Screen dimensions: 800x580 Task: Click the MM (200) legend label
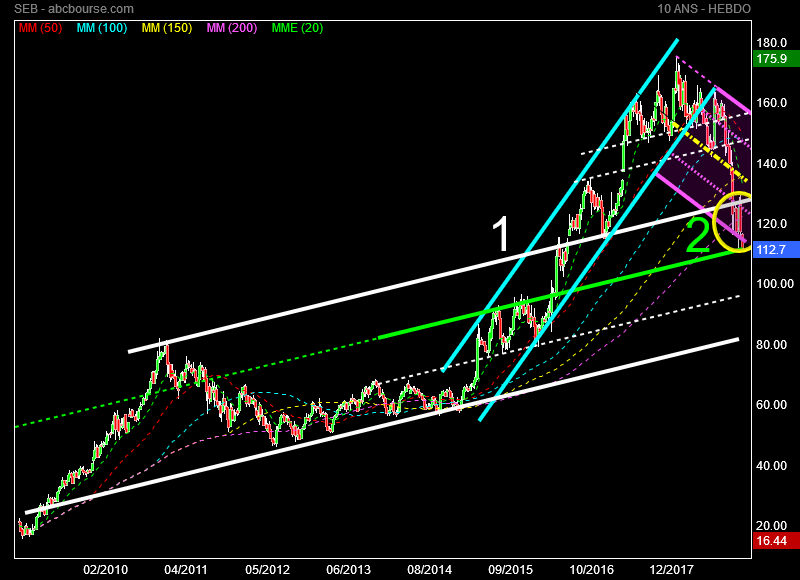(x=232, y=28)
